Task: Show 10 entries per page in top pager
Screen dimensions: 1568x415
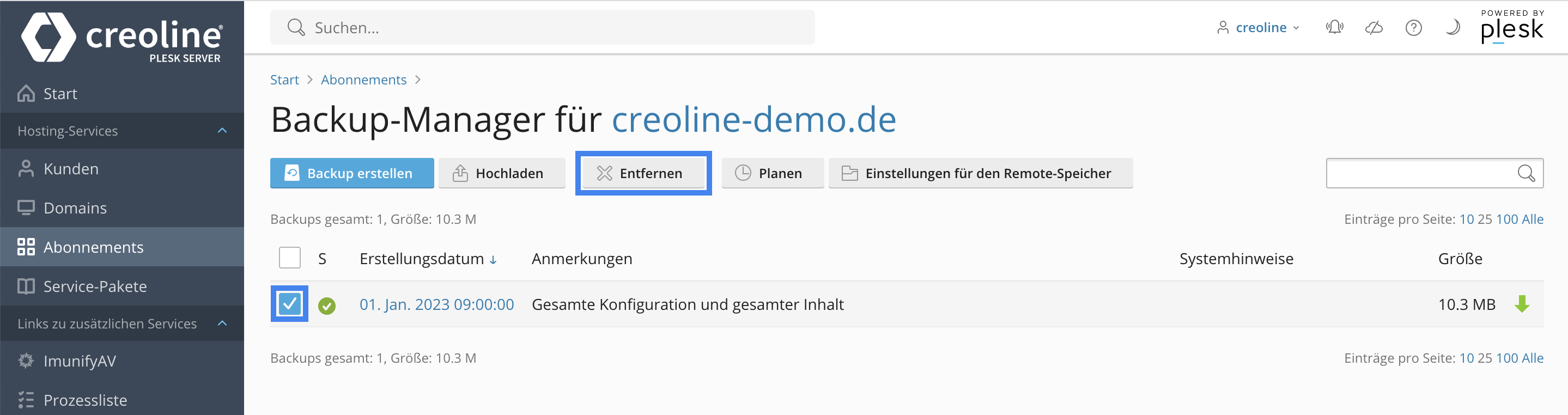Action: (x=1466, y=219)
